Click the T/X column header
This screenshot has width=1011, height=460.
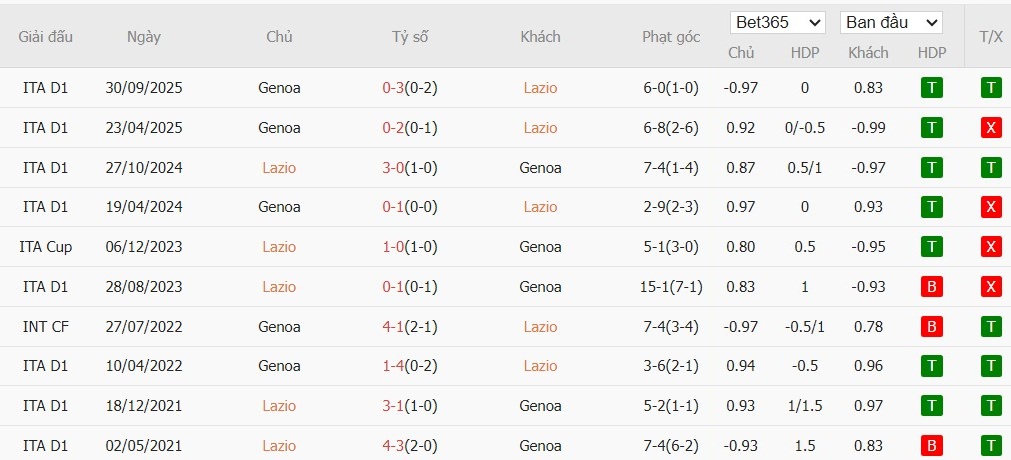pos(991,37)
